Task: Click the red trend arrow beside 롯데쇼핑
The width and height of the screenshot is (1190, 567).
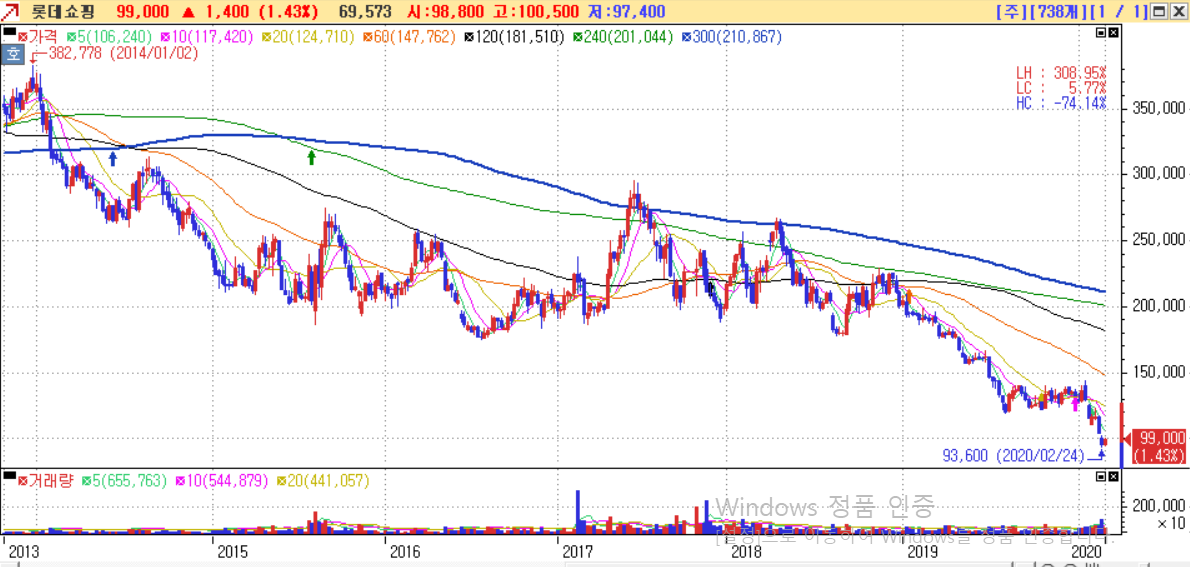Action: pos(11,11)
